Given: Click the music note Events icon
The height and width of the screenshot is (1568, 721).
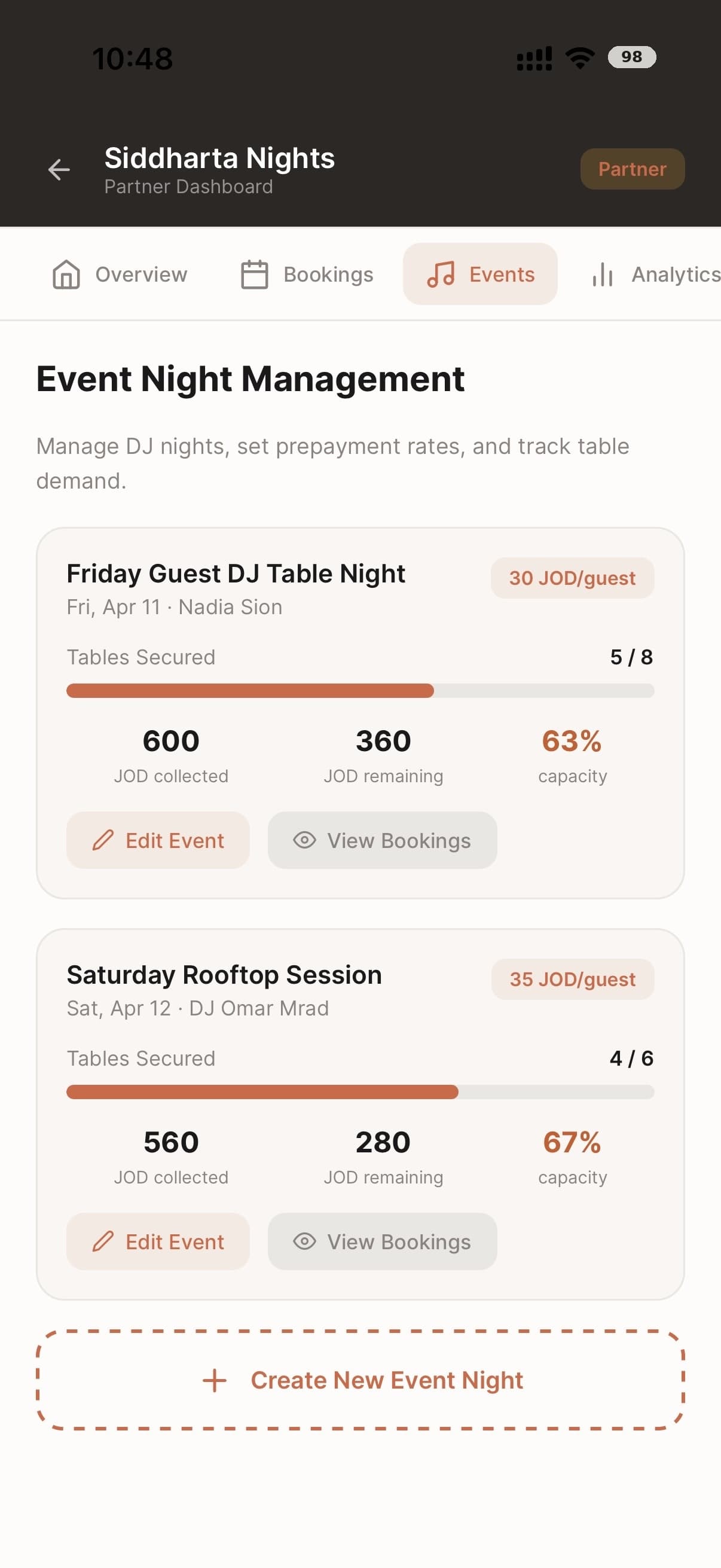Looking at the screenshot, I should pyautogui.click(x=441, y=274).
